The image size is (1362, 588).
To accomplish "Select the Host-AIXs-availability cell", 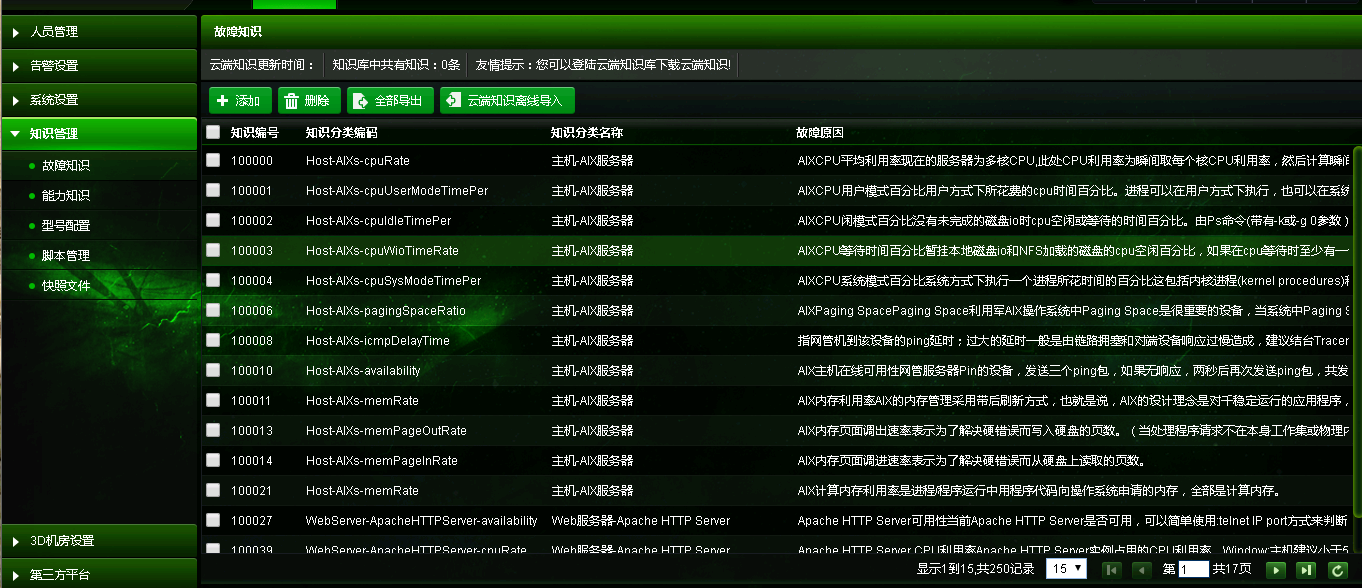I will point(363,371).
